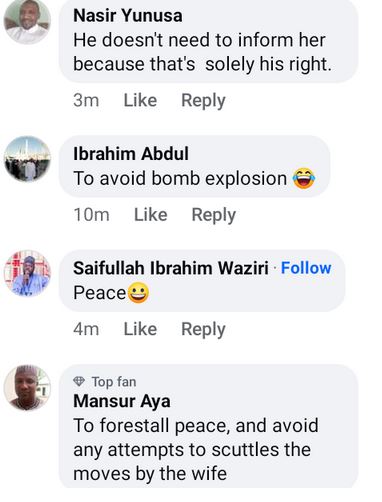Open Saifullah Ibrahim Waziri's name link
The image size is (382, 502).
coord(171,268)
